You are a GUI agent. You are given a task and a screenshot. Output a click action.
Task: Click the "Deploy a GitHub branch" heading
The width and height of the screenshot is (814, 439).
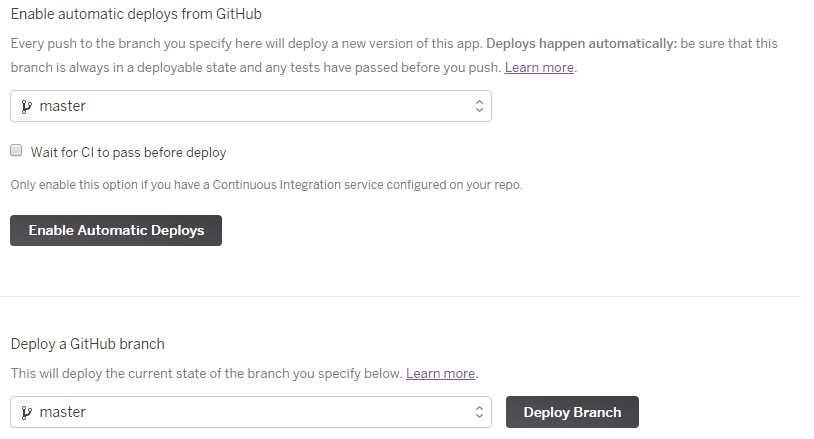click(x=88, y=344)
